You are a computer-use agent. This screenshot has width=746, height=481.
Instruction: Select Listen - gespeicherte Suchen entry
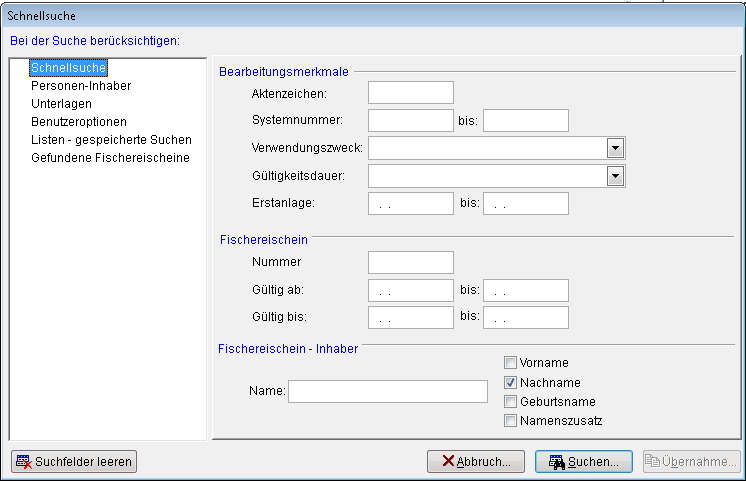(111, 140)
